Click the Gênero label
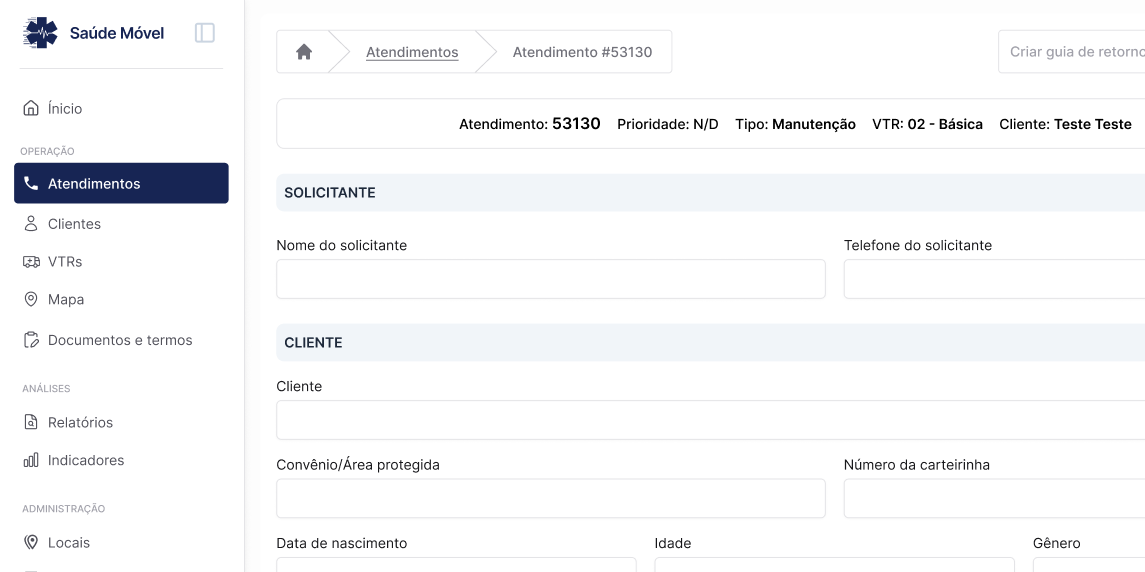 click(1057, 544)
